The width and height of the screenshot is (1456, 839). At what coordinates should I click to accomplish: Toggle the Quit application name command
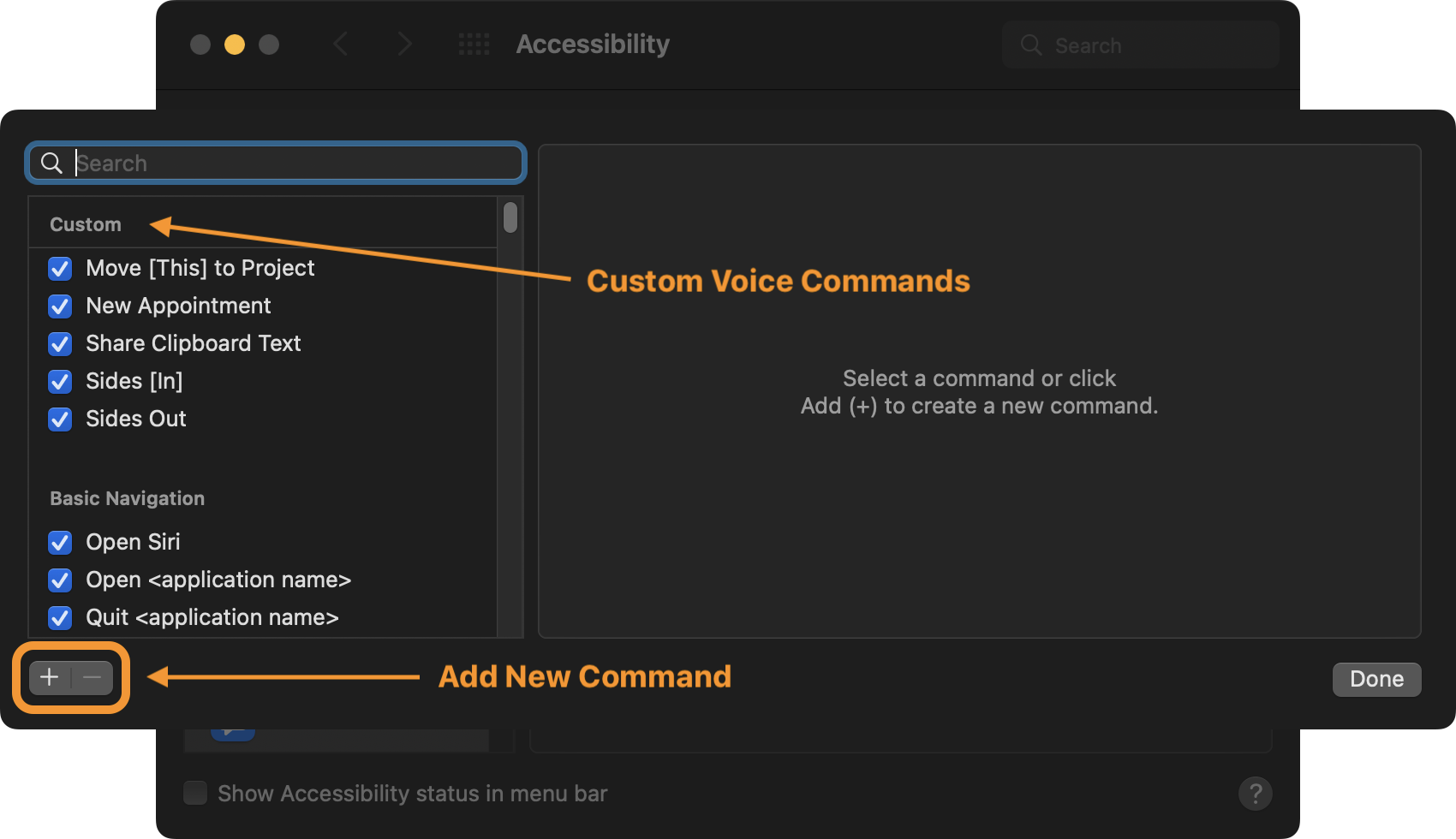click(x=59, y=617)
